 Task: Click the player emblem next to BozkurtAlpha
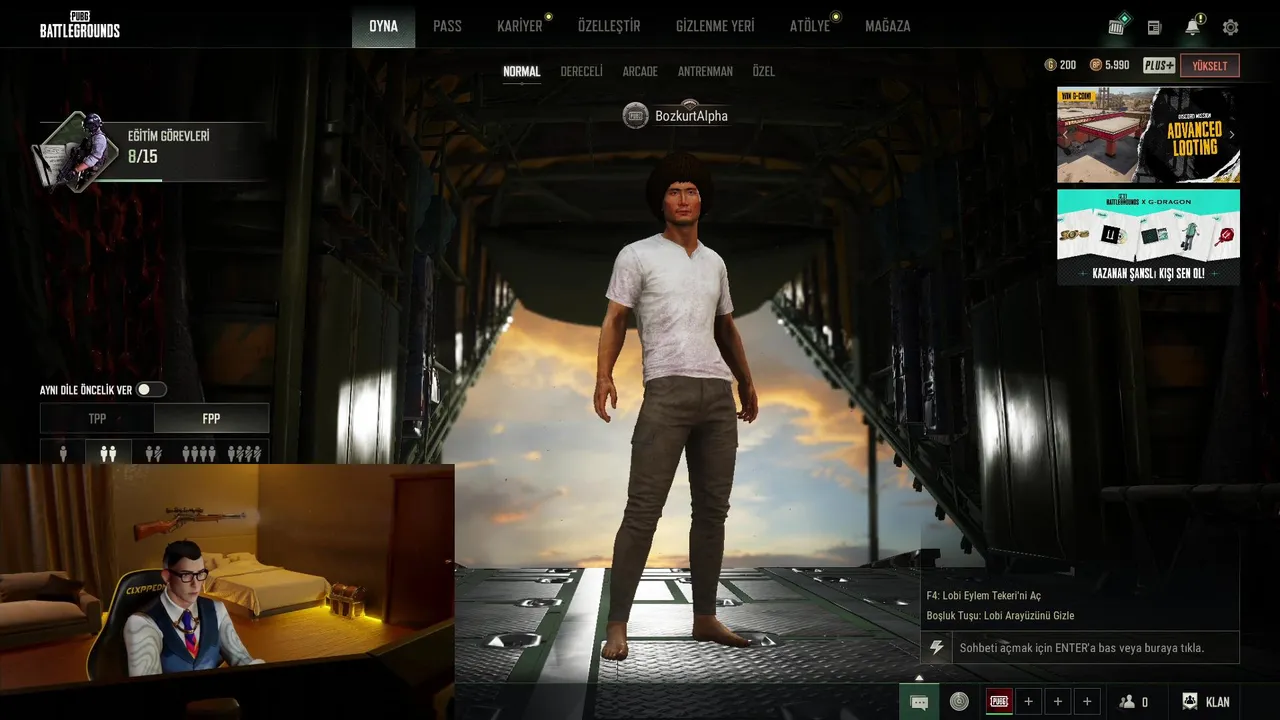tap(636, 116)
